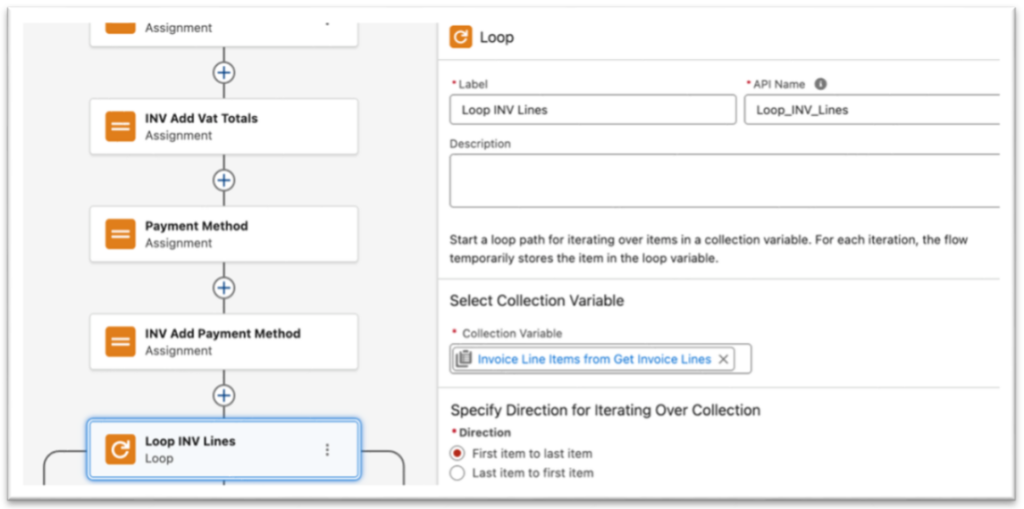The width and height of the screenshot is (1024, 509).
Task: Add element above Loop INV Lines node
Action: (x=224, y=395)
